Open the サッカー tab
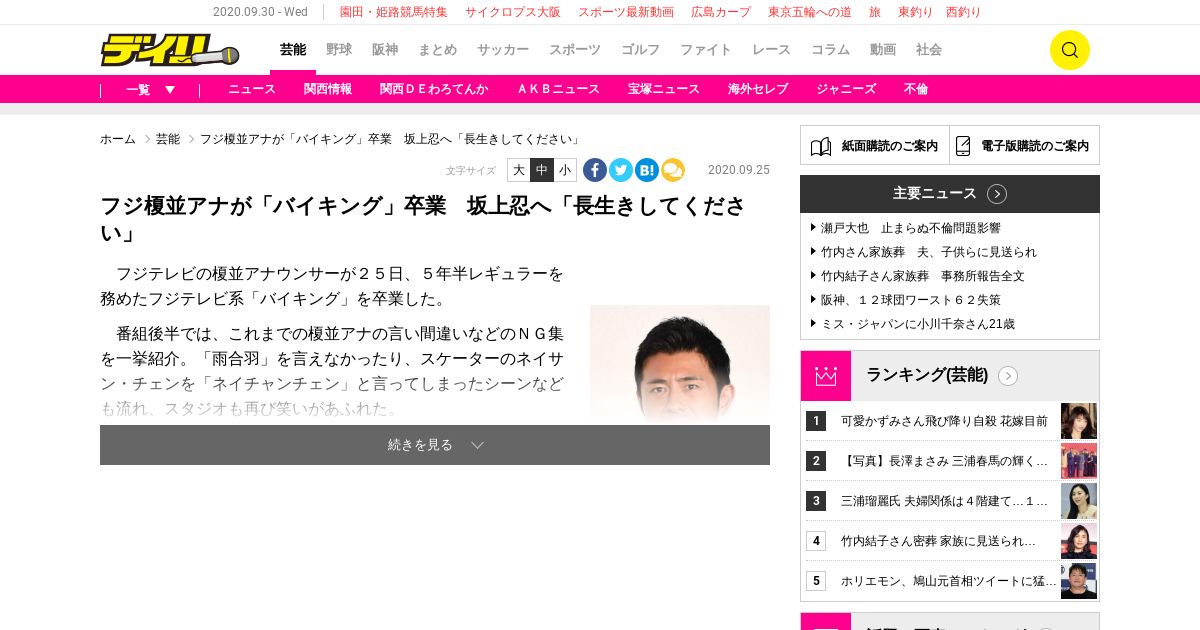 (503, 50)
